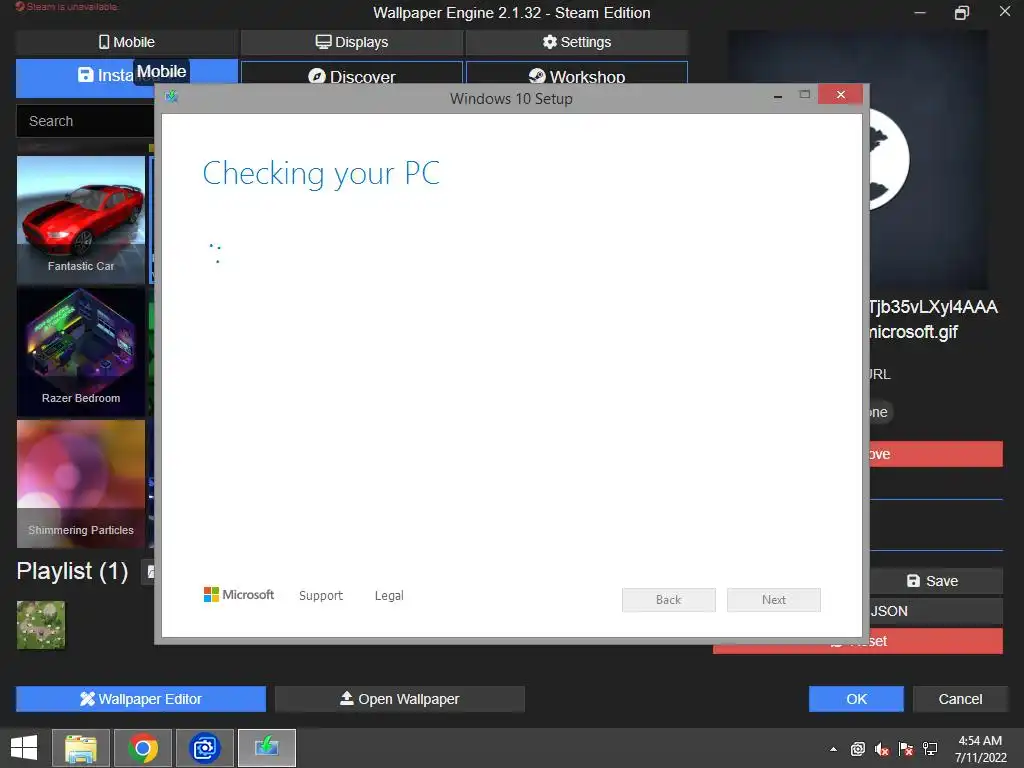1024x768 pixels.
Task: Open File Explorer from the taskbar
Action: tap(81, 748)
